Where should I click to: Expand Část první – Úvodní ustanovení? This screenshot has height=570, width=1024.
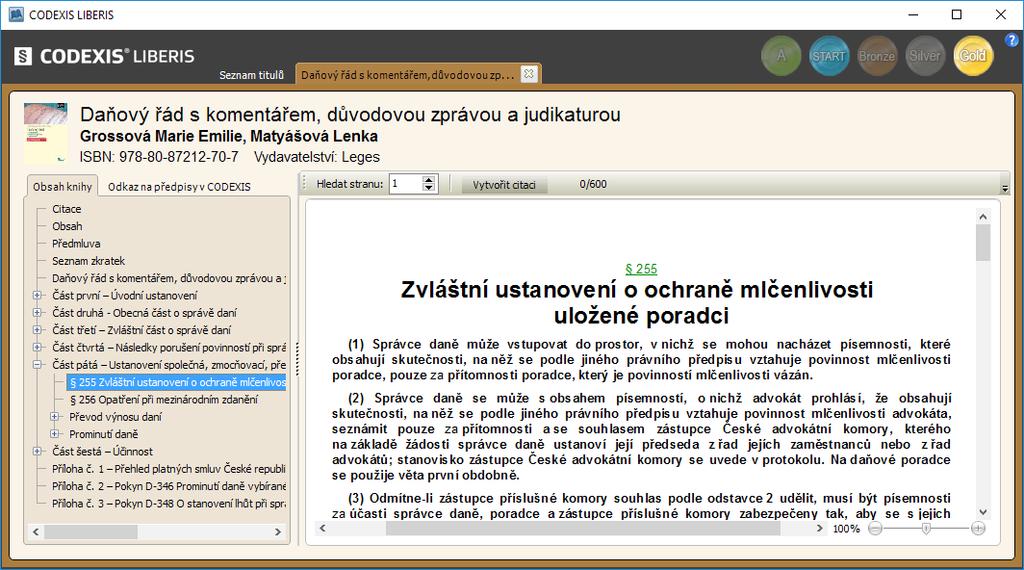click(38, 295)
